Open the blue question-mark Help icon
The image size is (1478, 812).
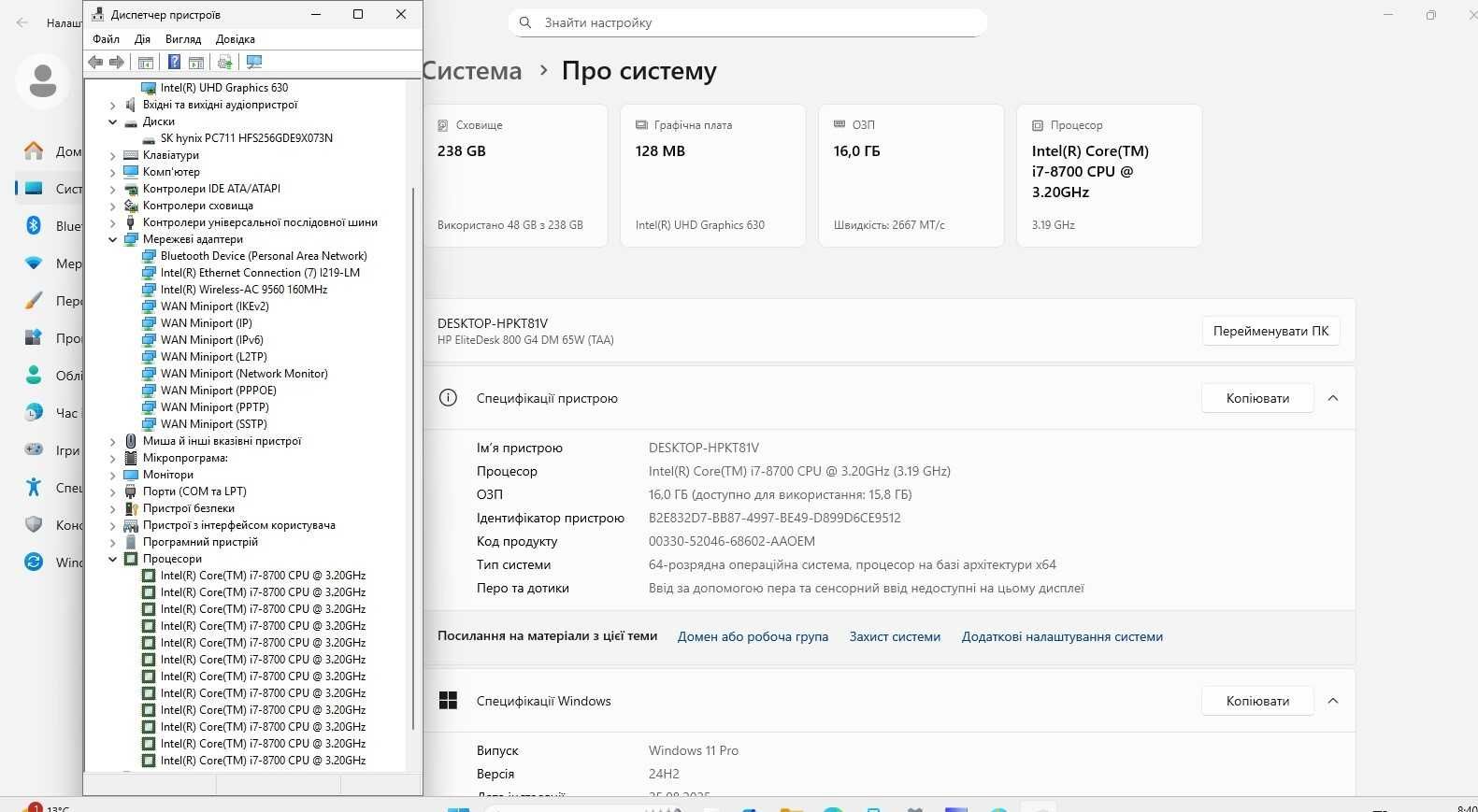pyautogui.click(x=174, y=62)
